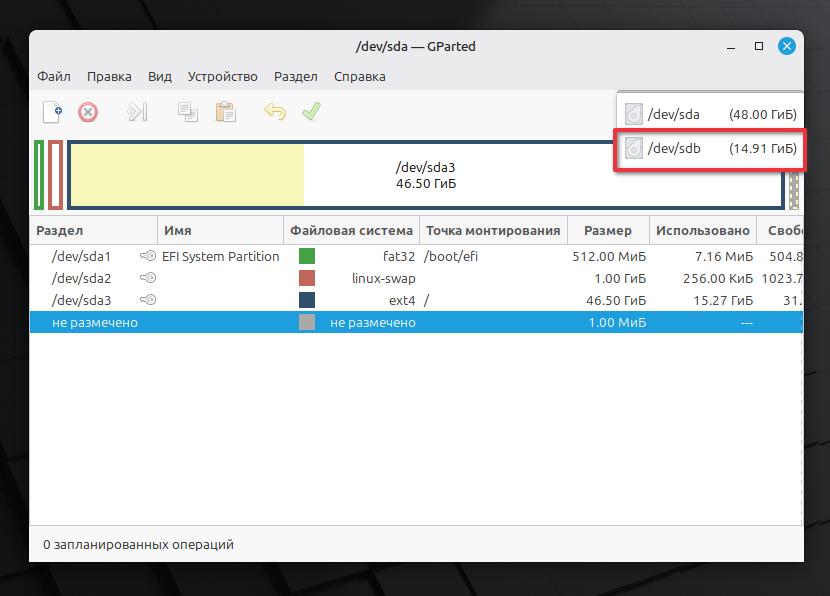
Task: Click the 1.00 МиБ unallocated size cell
Action: tap(617, 322)
